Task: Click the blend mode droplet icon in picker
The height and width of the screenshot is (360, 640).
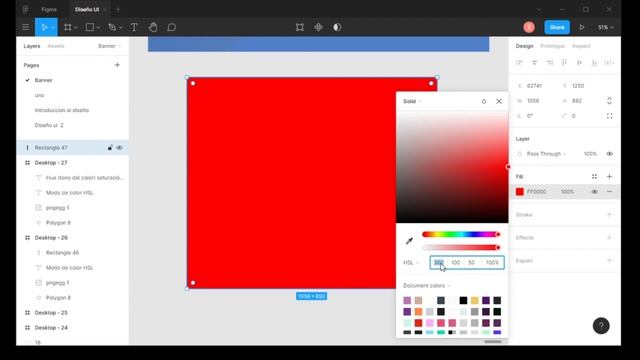Action: point(484,101)
